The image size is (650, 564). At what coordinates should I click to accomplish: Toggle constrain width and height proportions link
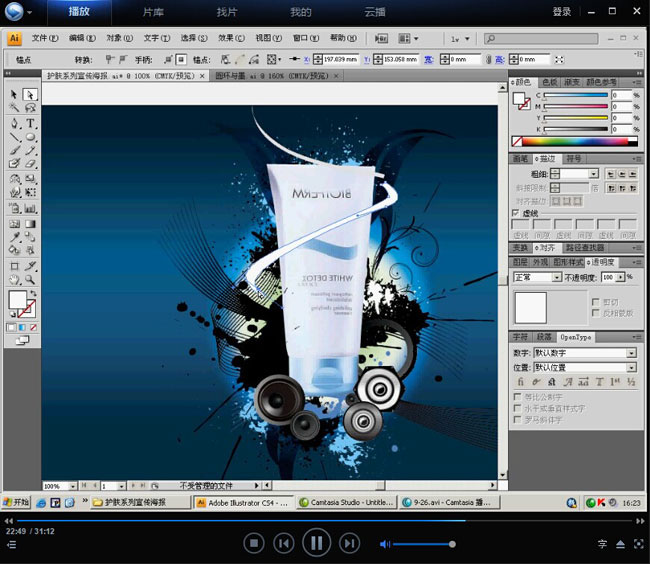(488, 60)
